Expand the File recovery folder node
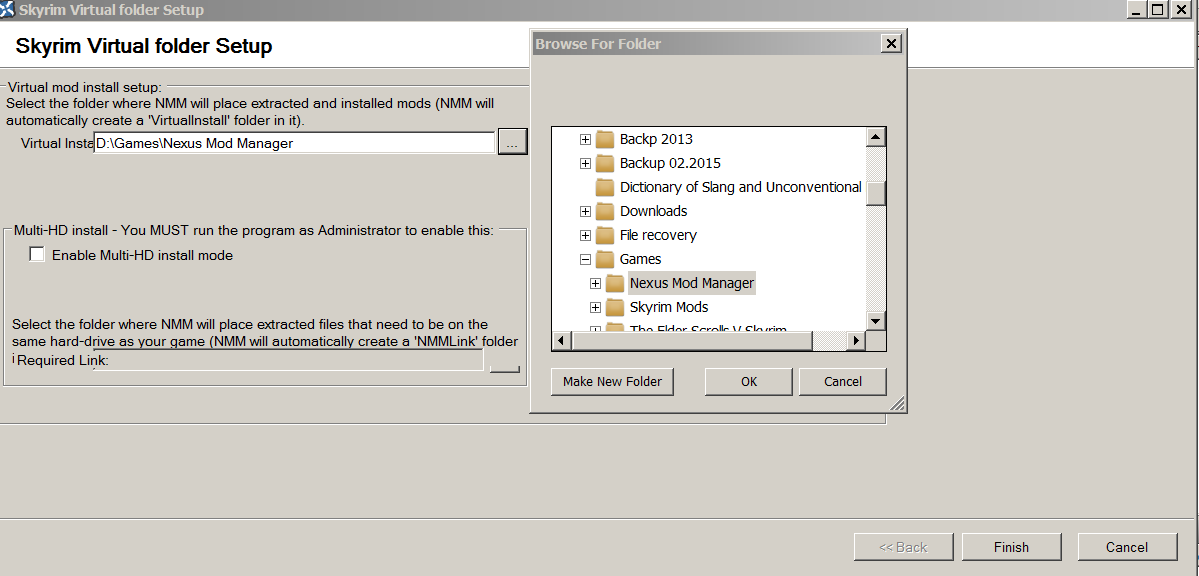The height and width of the screenshot is (576, 1199). (585, 235)
